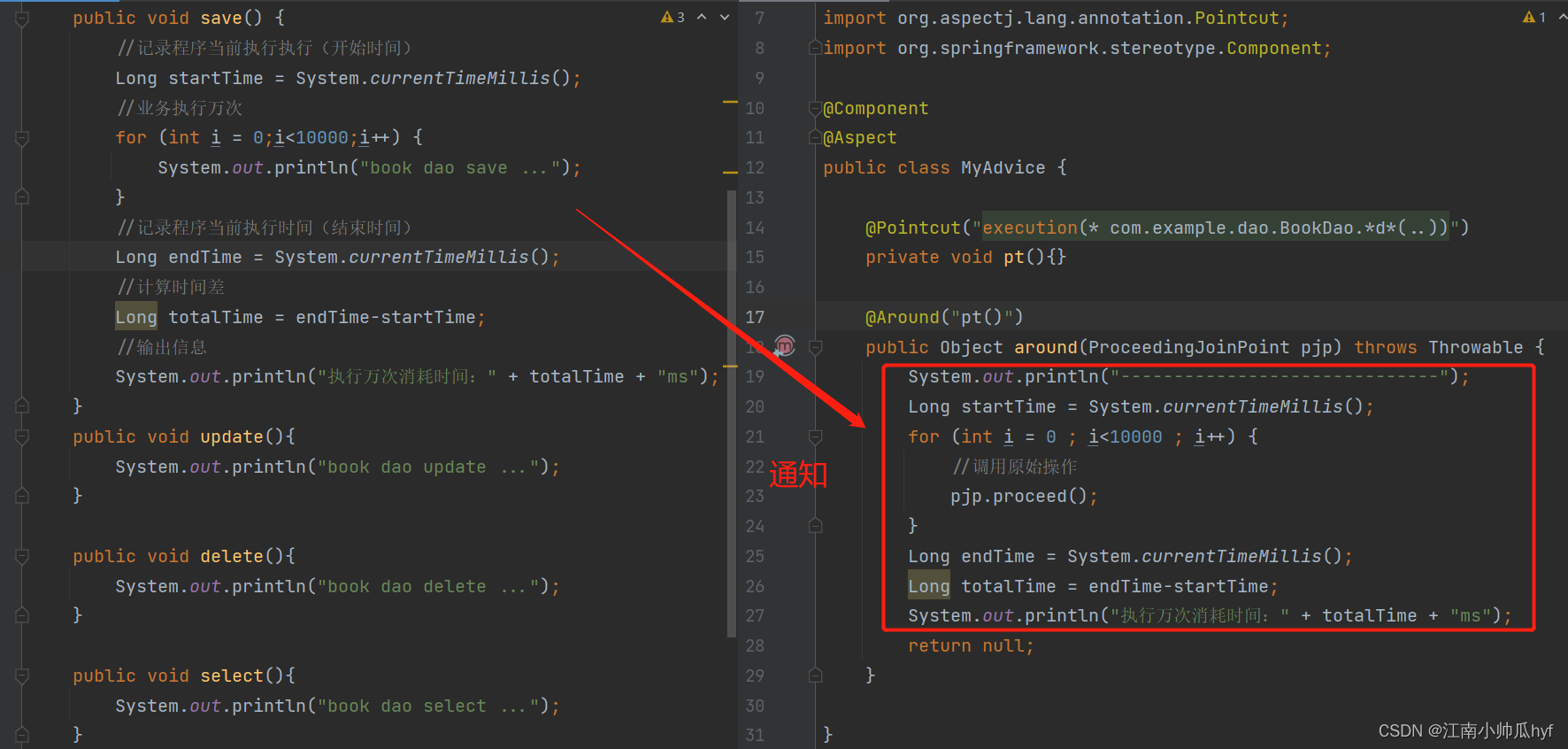Viewport: 1568px width, 749px height.
Task: Click the @Around("pt()") annotation
Action: [944, 317]
